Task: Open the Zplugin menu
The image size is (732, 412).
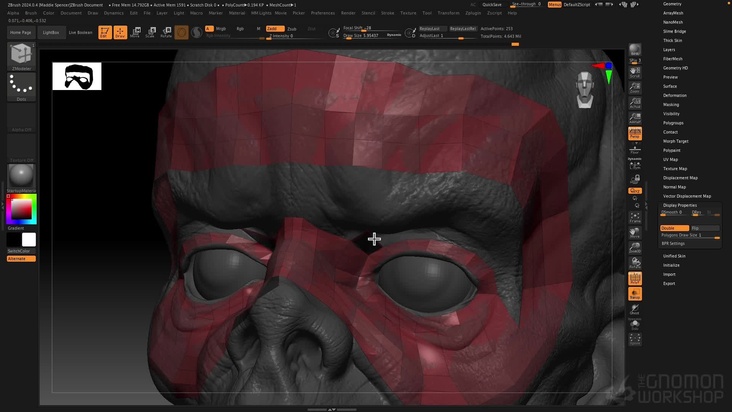Action: coord(473,13)
